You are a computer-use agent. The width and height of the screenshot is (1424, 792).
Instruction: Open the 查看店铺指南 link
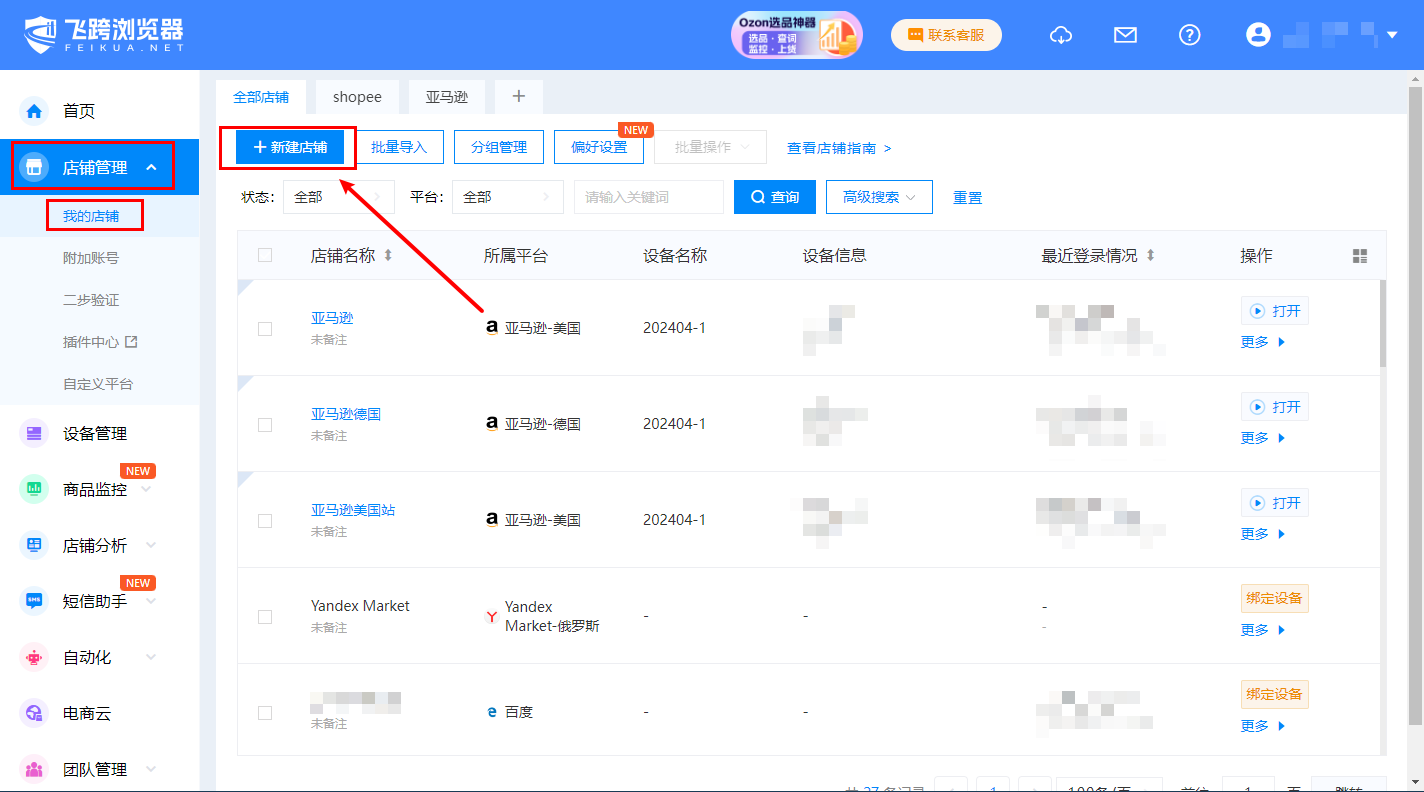tap(838, 148)
